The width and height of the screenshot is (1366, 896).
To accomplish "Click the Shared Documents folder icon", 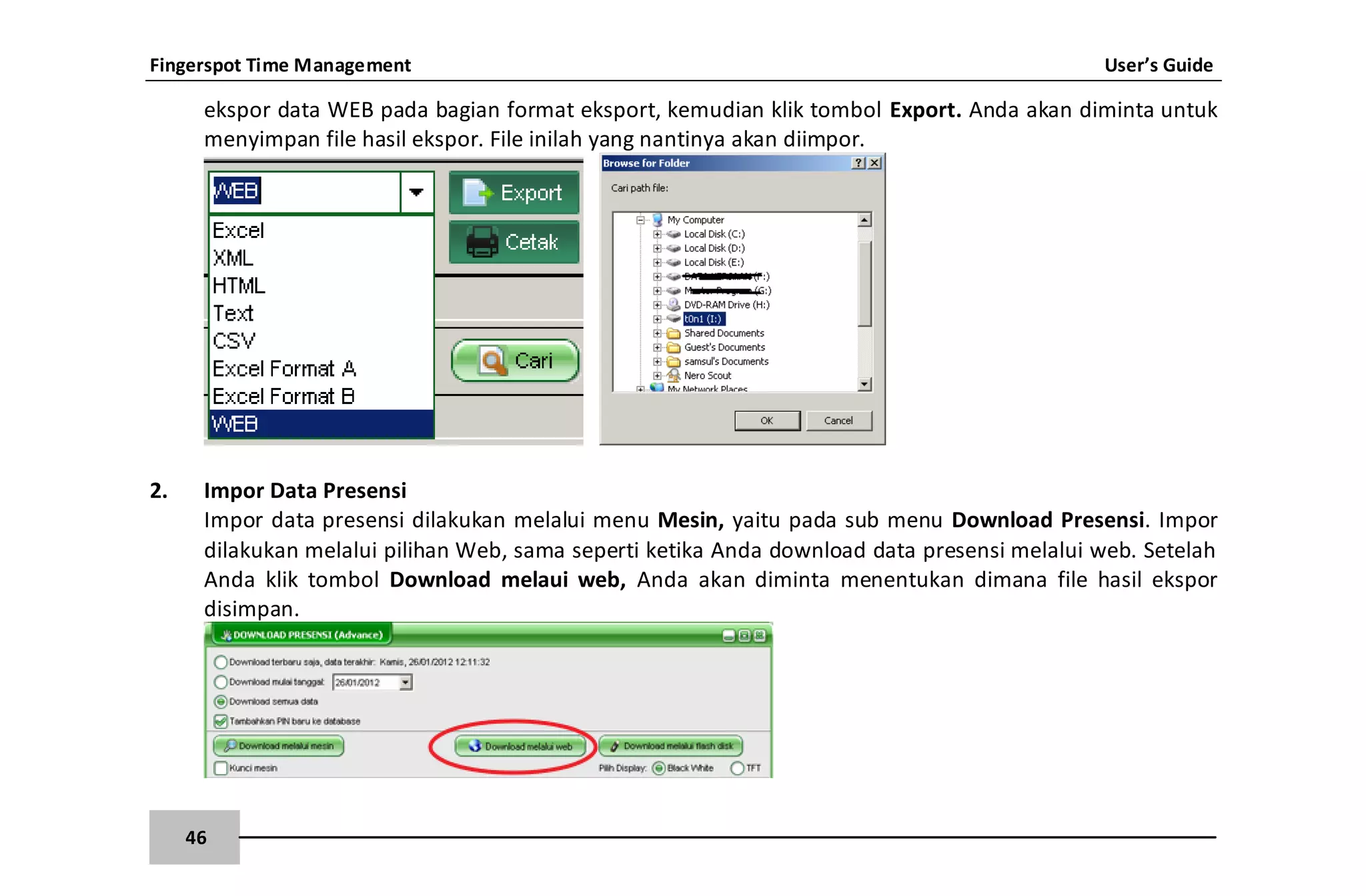I will coord(674,333).
